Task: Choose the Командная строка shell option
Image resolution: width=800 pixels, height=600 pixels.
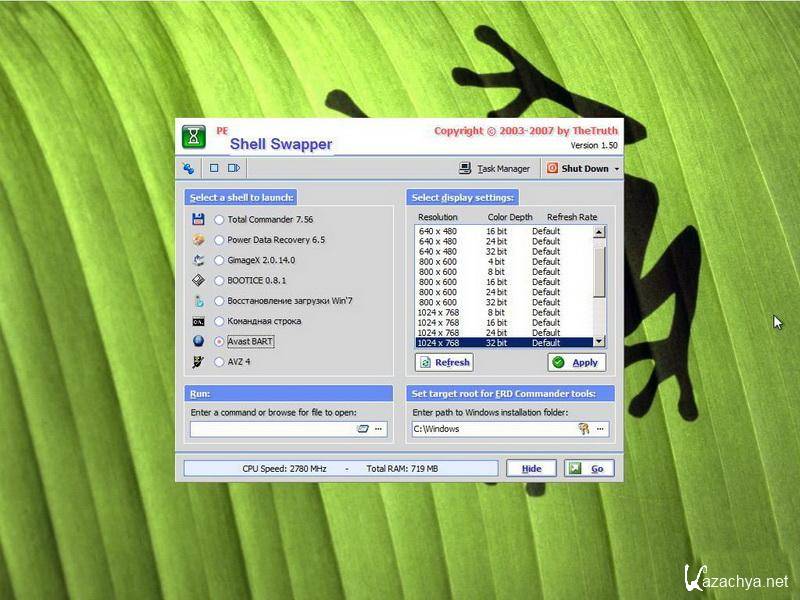Action: 219,321
